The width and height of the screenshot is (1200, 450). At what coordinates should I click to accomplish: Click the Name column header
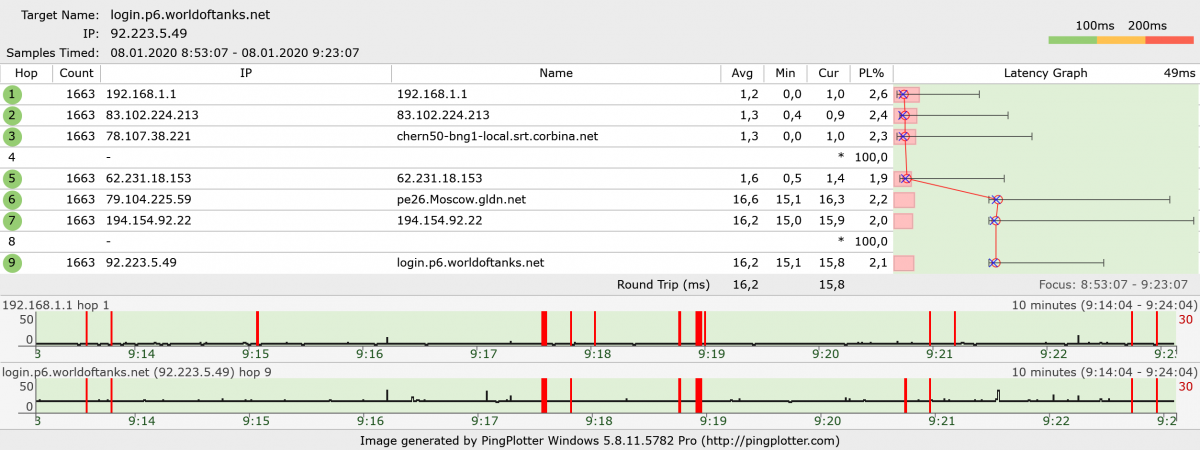click(555, 73)
